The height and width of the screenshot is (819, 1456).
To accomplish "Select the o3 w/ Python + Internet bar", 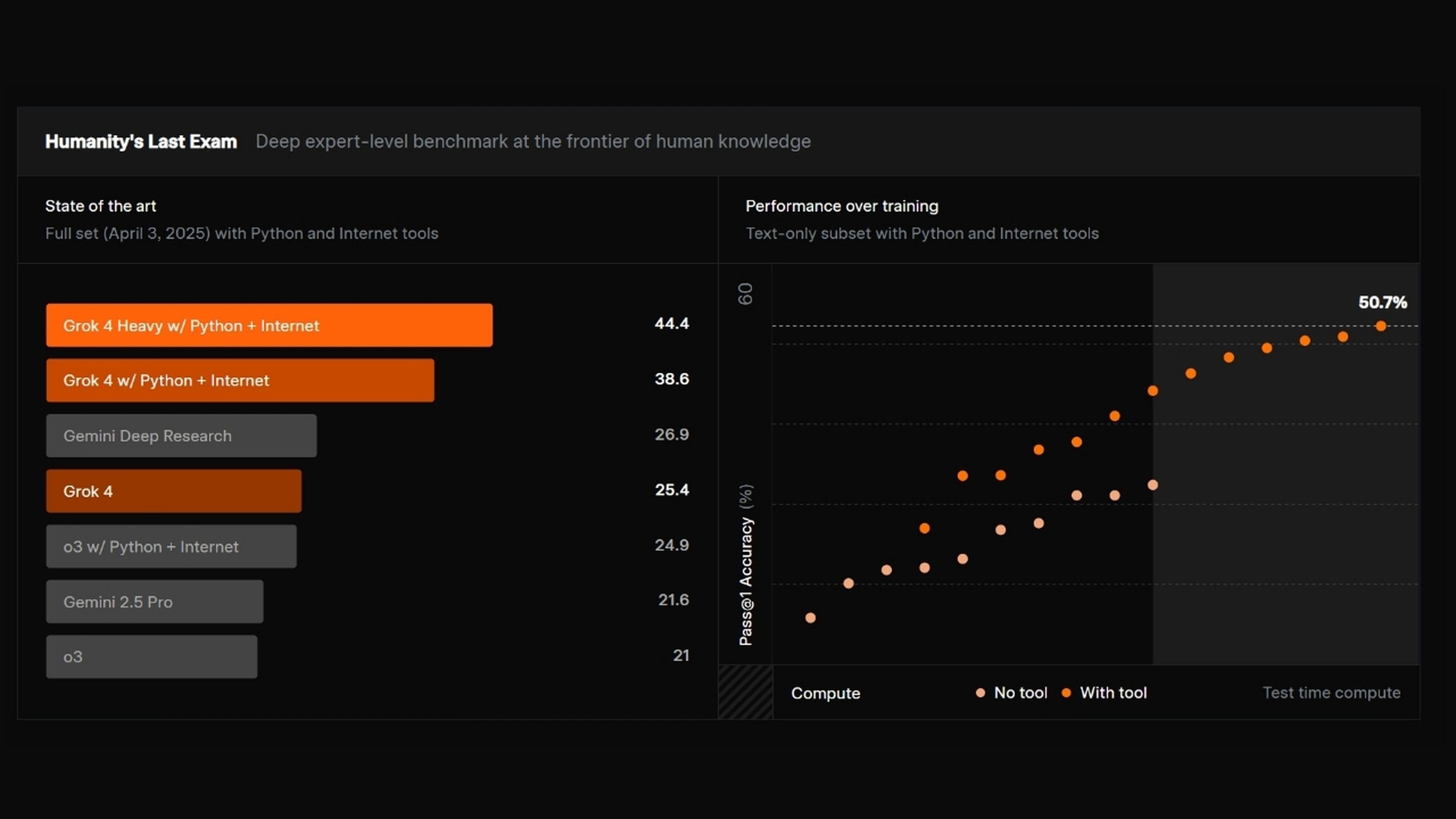I will coord(171,546).
